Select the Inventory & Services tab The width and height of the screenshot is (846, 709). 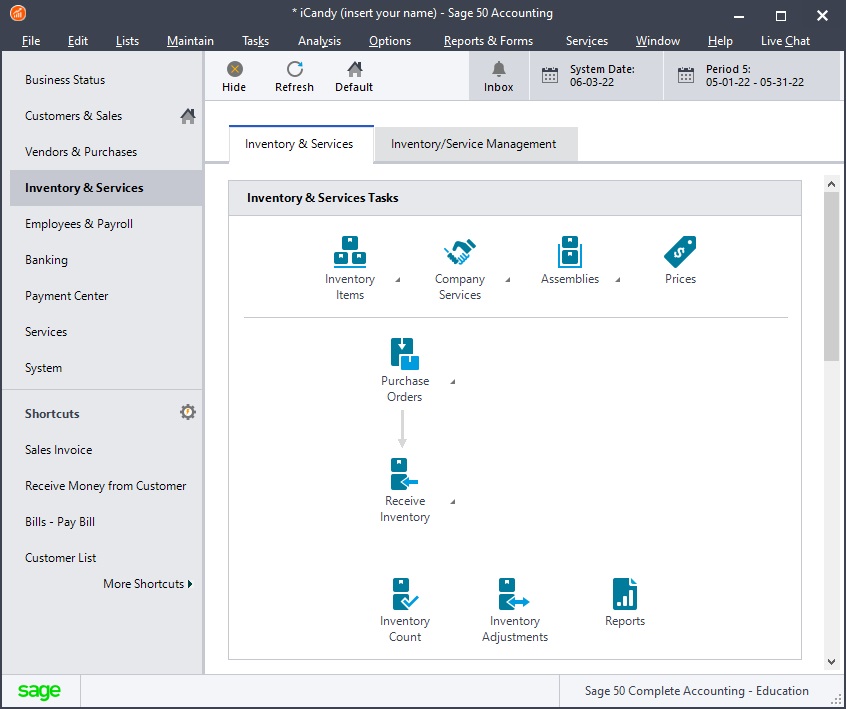pyautogui.click(x=299, y=144)
